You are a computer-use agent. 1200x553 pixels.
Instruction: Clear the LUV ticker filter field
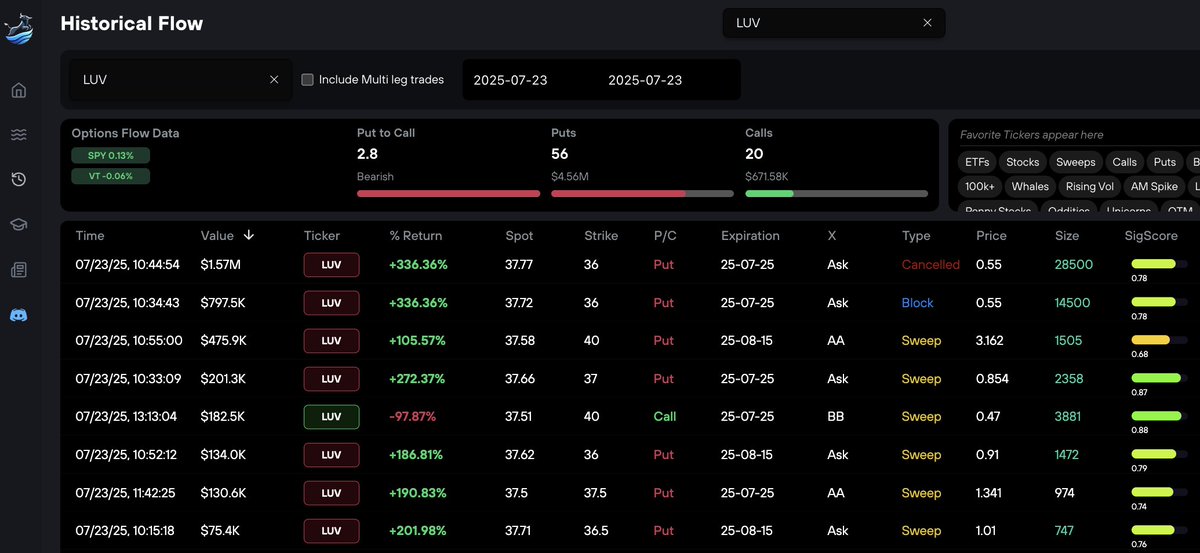click(274, 80)
